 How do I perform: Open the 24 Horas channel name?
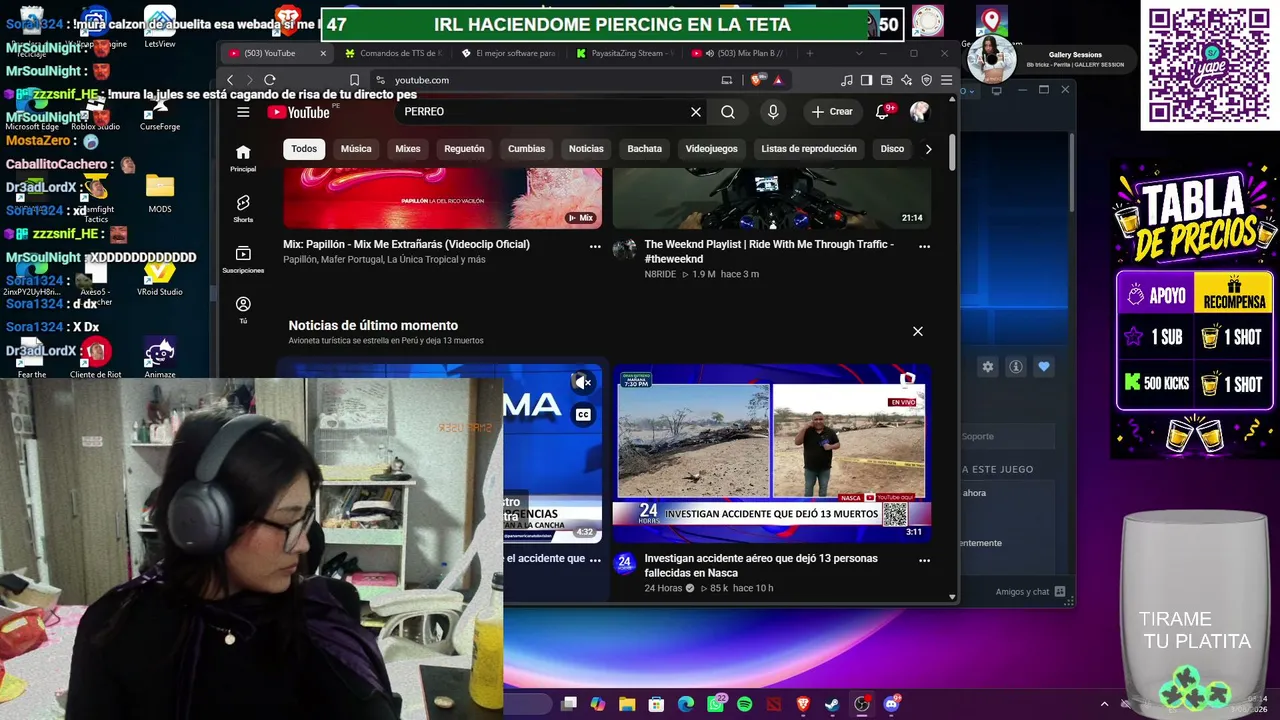[x=663, y=588]
